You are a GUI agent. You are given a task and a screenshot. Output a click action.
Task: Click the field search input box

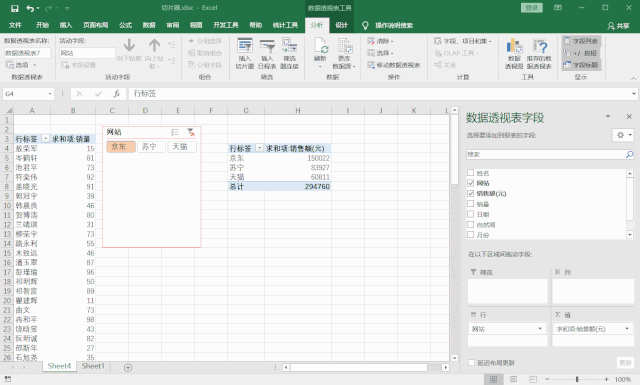pos(546,154)
